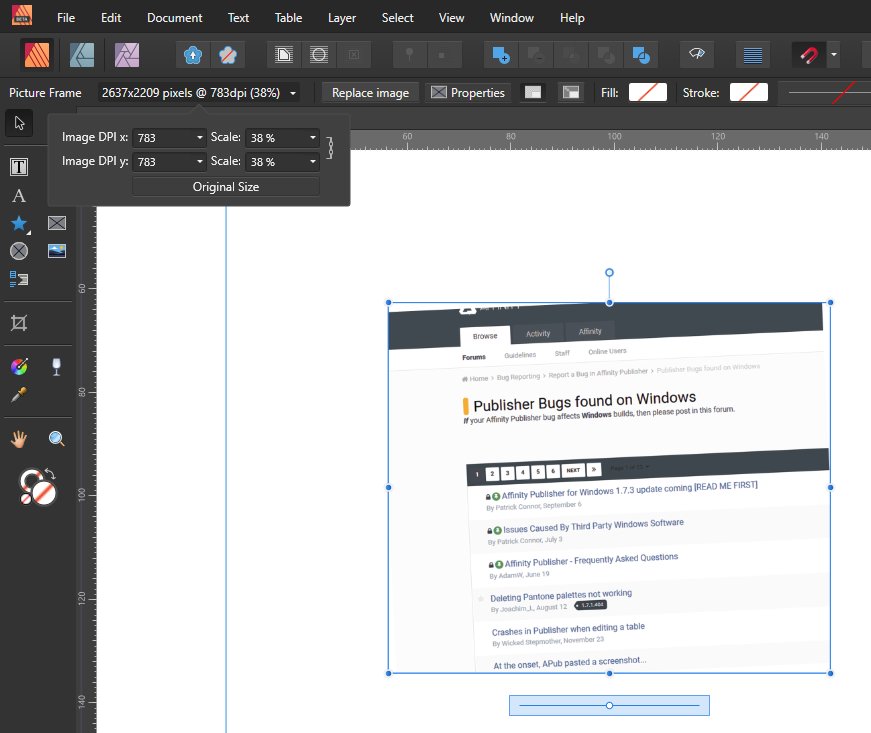Image resolution: width=871 pixels, height=733 pixels.
Task: Select the Fill tool color wheel
Action: (19, 366)
